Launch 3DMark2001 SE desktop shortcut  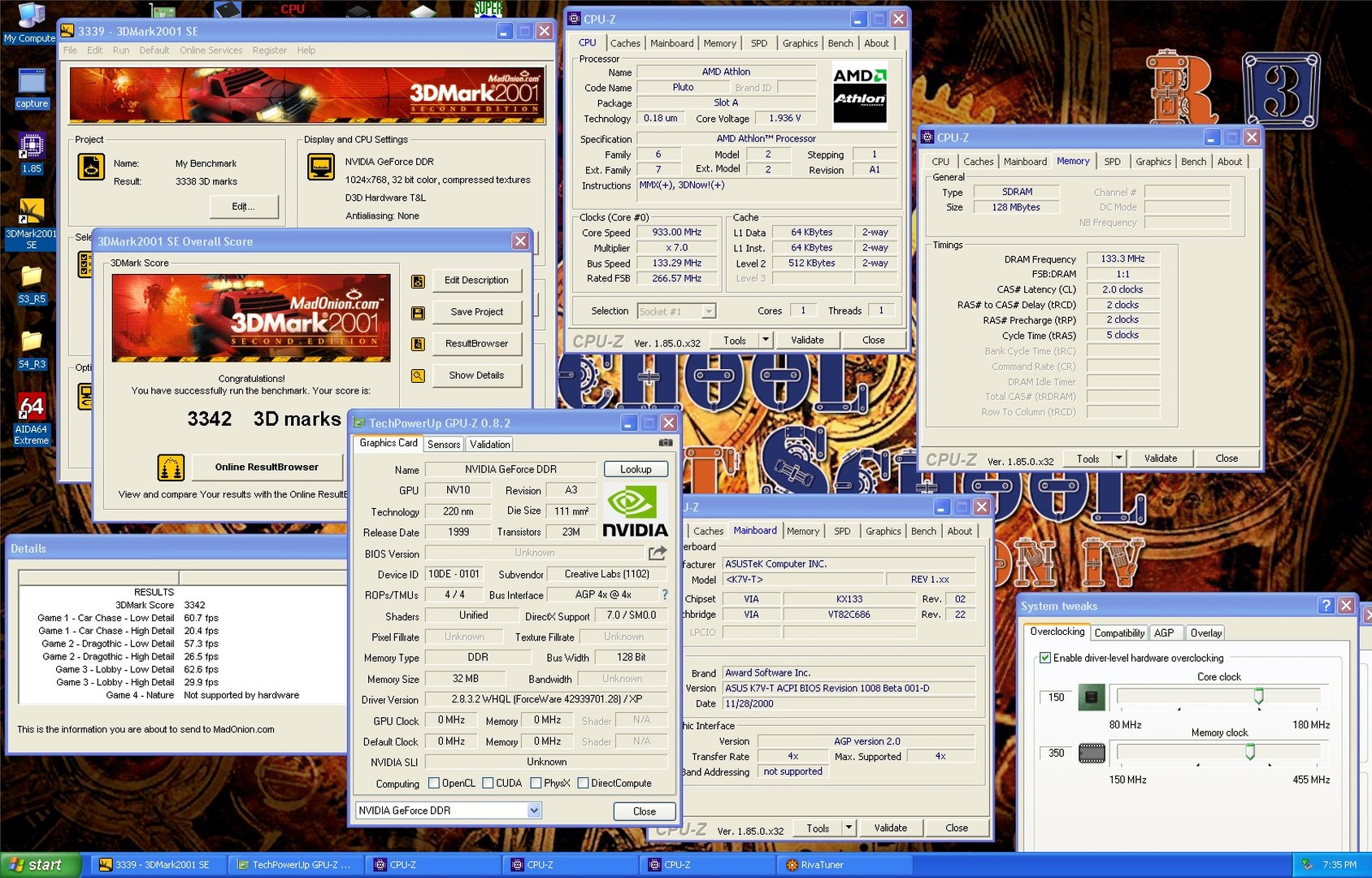32,224
